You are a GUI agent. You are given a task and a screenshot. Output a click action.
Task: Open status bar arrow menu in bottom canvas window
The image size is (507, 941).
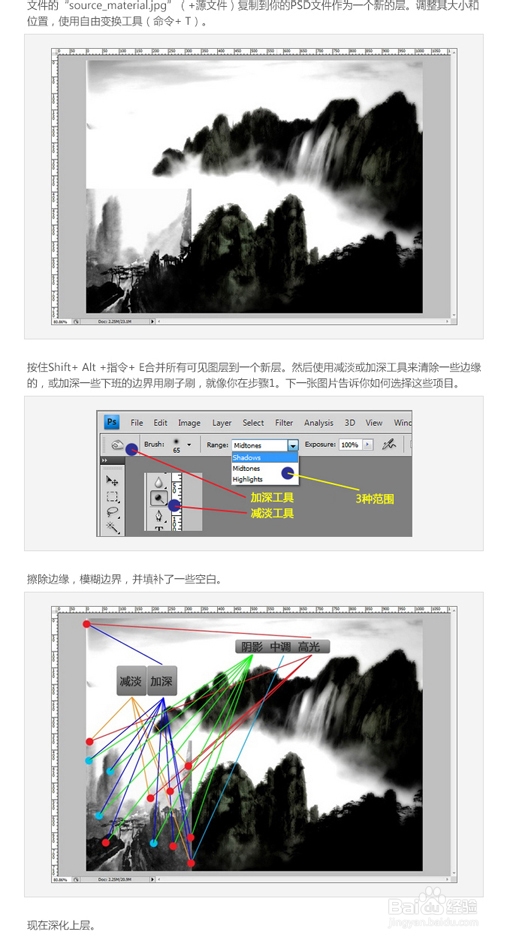pyautogui.click(x=152, y=879)
